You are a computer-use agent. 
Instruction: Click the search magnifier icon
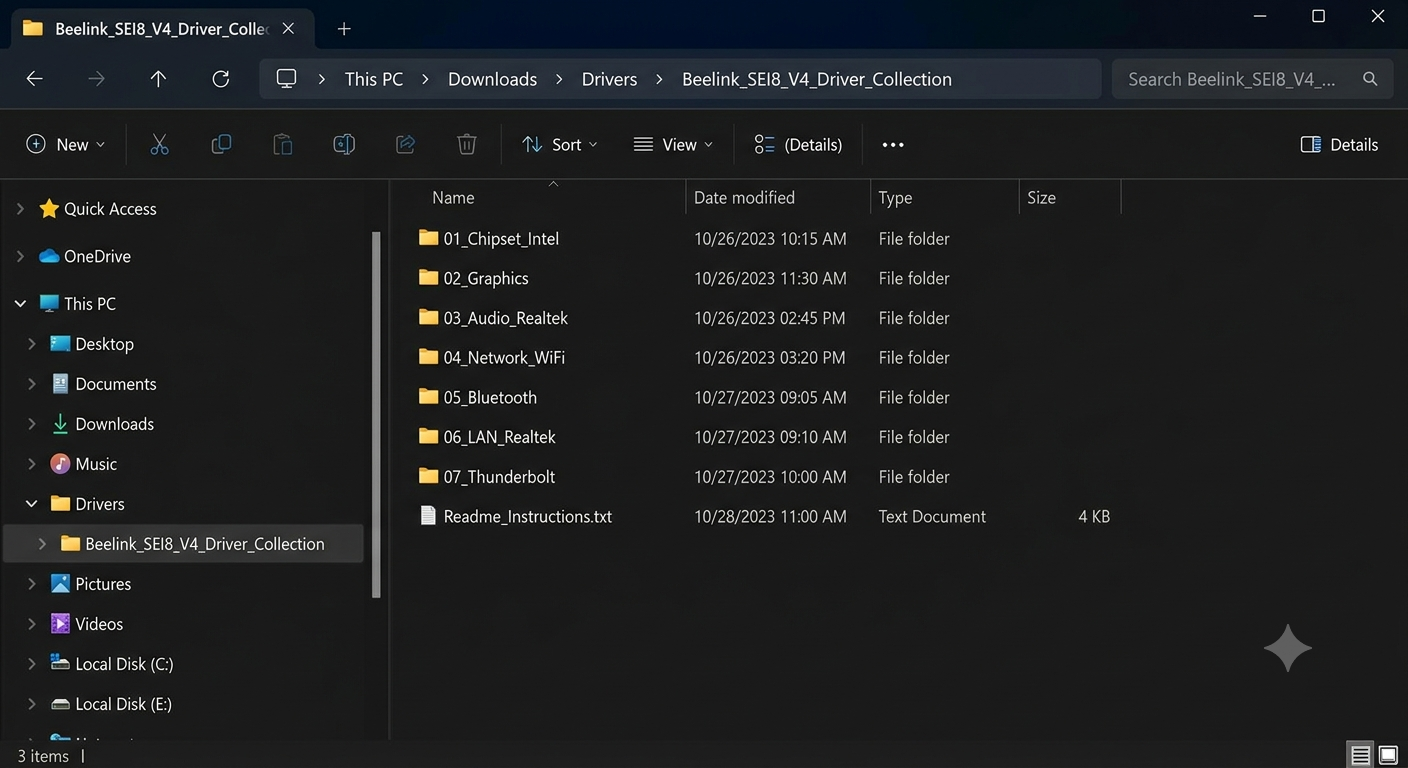click(x=1370, y=79)
